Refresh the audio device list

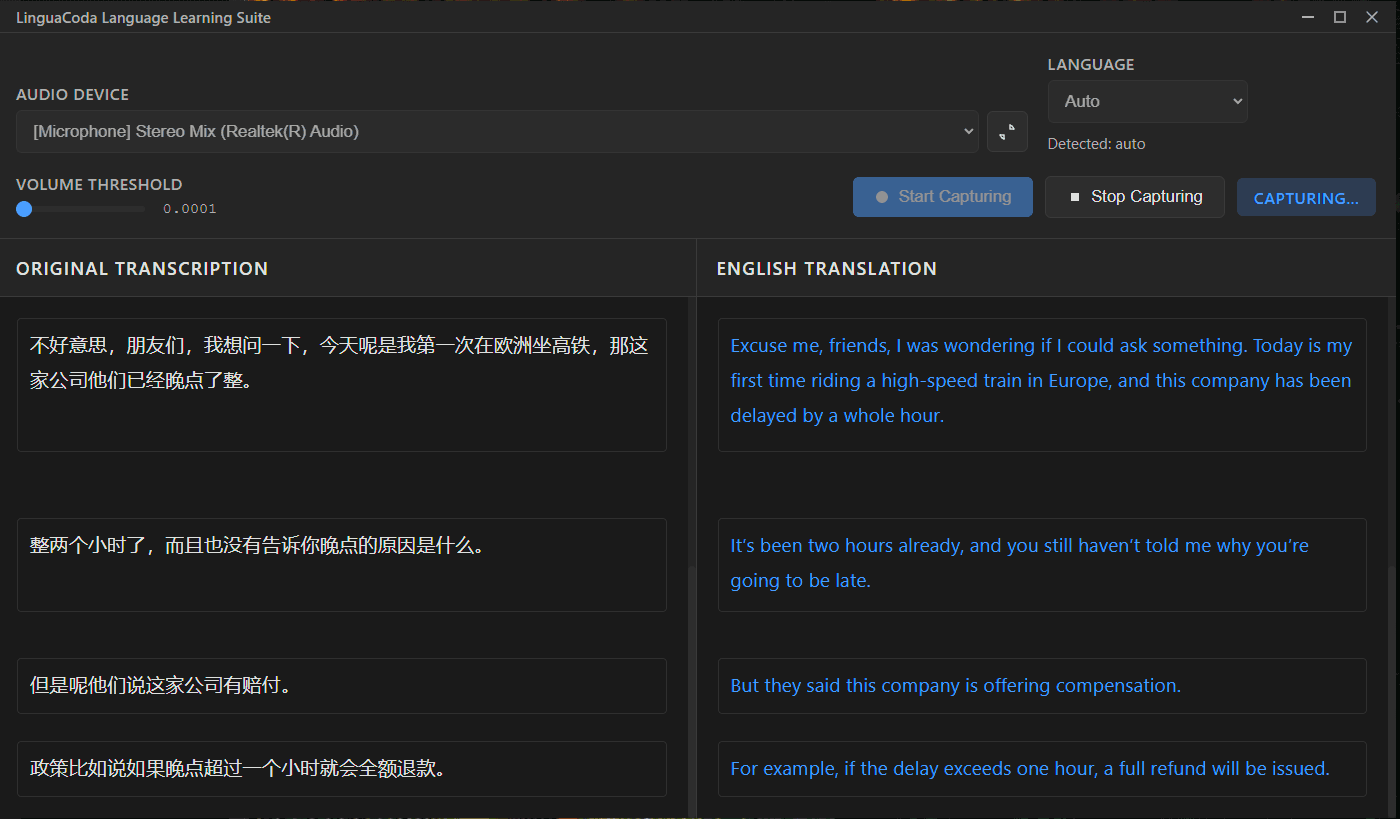(x=1007, y=131)
